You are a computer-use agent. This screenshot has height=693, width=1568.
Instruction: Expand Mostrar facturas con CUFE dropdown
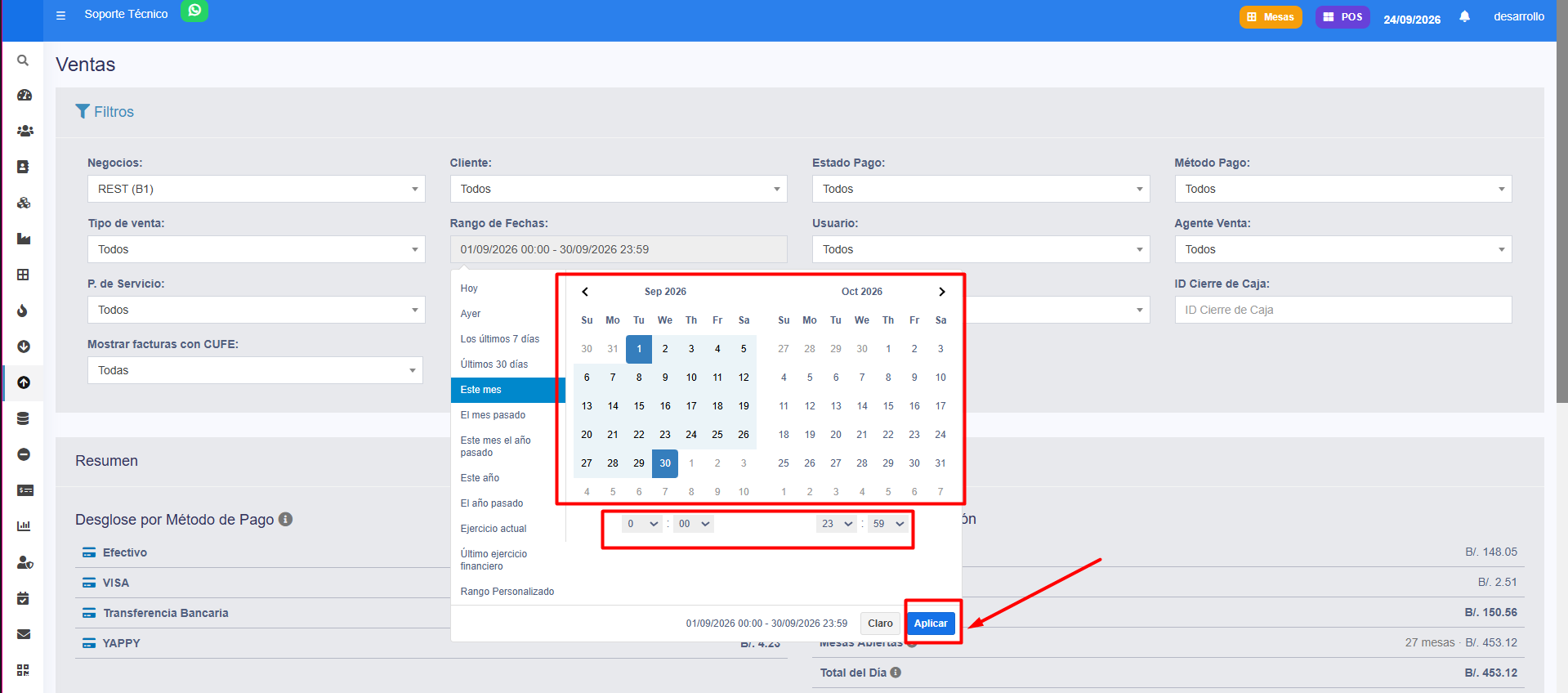pyautogui.click(x=255, y=370)
